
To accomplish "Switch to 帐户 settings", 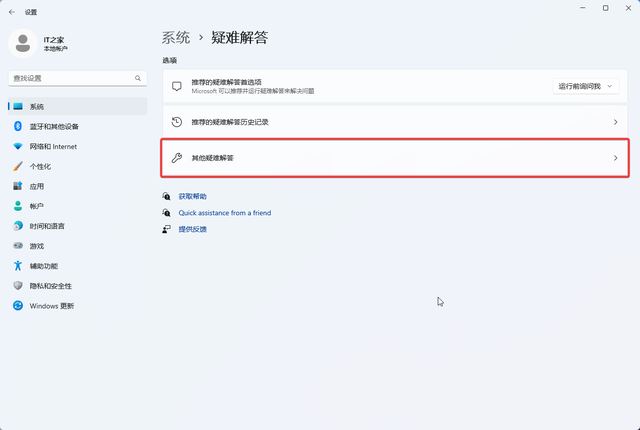I will click(x=78, y=206).
